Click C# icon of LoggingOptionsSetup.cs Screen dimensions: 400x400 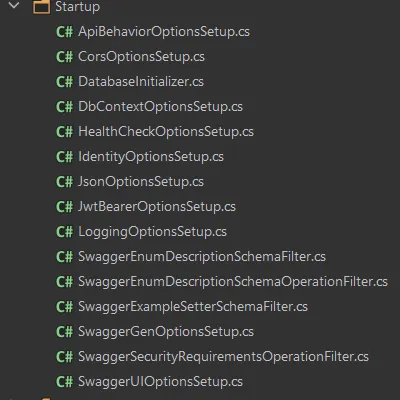coord(64,232)
